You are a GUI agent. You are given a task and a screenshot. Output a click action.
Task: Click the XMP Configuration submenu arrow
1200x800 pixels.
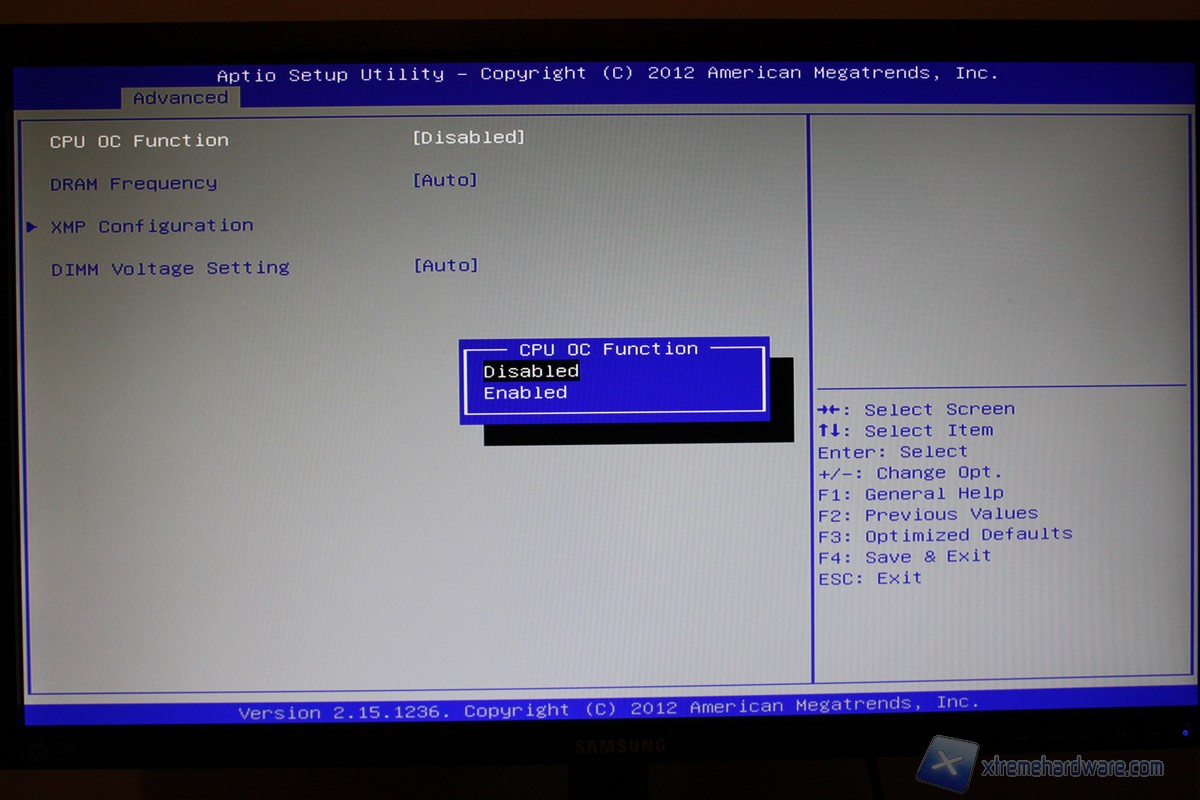[32, 227]
